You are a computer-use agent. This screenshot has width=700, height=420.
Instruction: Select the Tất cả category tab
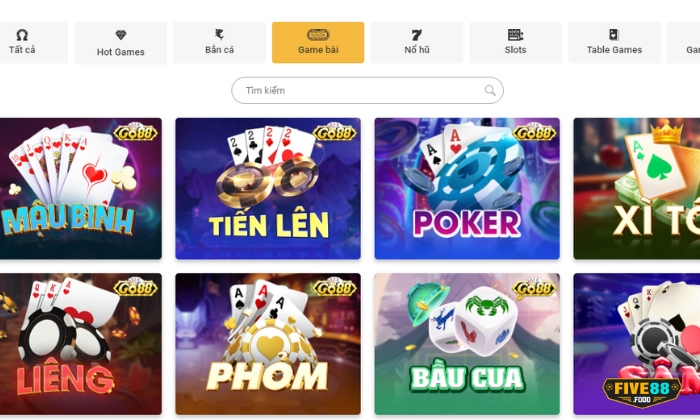click(32, 42)
